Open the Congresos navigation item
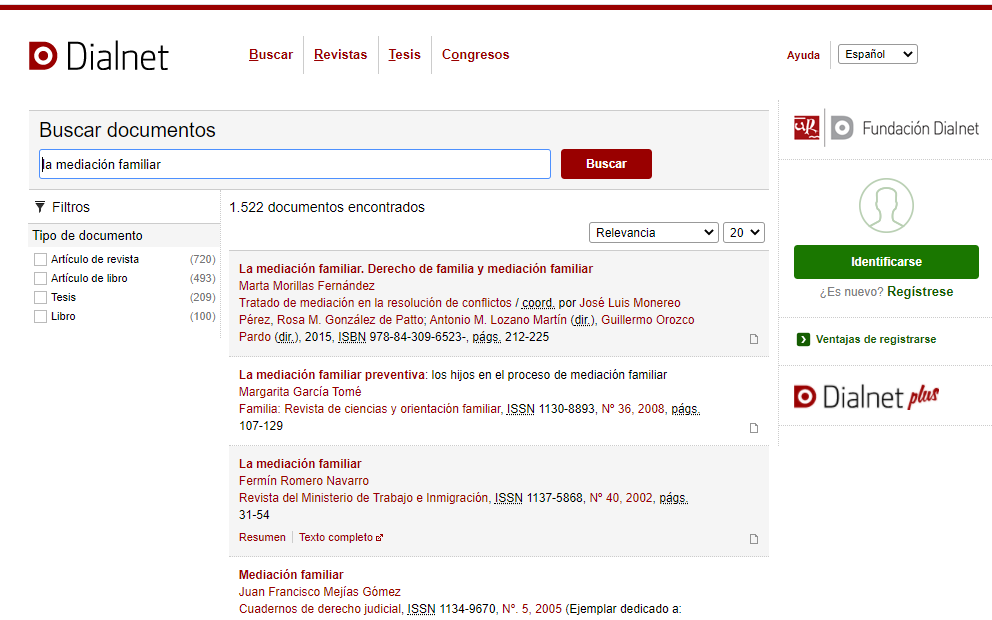 tap(475, 55)
